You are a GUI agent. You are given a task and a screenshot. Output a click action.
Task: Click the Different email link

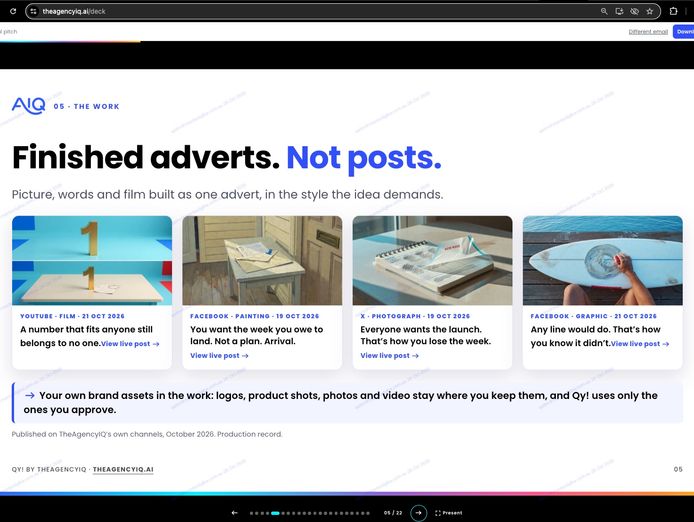(648, 32)
